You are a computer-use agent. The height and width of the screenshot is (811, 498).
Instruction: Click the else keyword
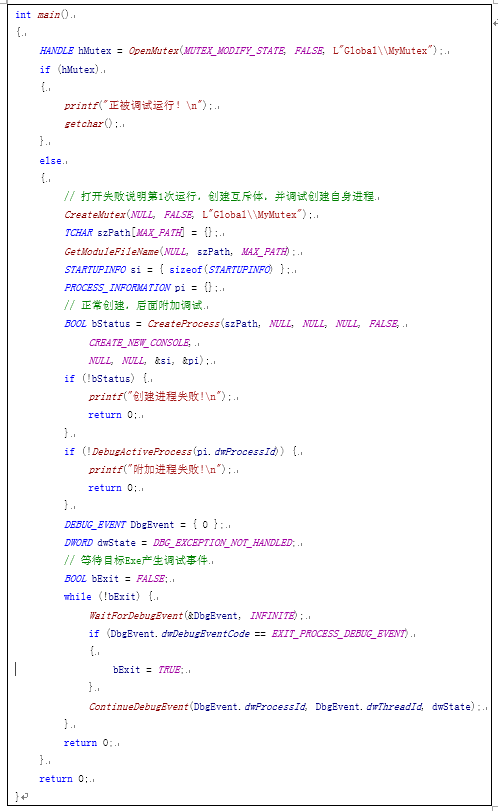pyautogui.click(x=50, y=161)
